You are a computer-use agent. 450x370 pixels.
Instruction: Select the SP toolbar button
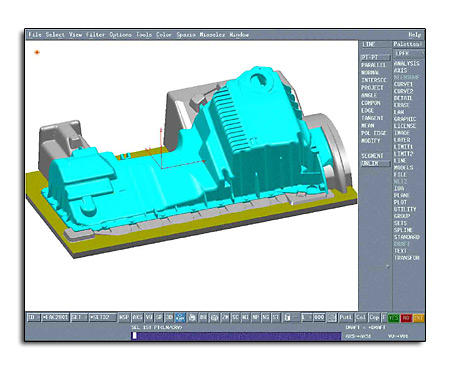pos(159,317)
